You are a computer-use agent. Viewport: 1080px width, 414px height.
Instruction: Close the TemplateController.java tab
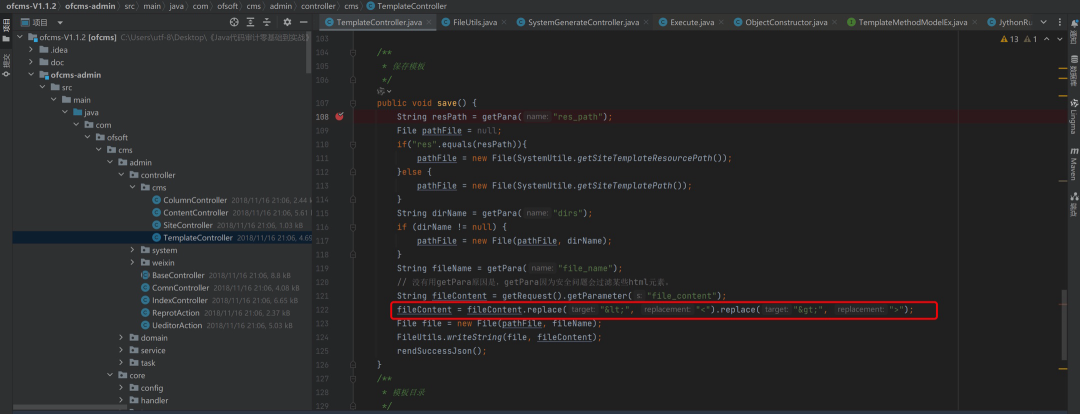pos(429,22)
